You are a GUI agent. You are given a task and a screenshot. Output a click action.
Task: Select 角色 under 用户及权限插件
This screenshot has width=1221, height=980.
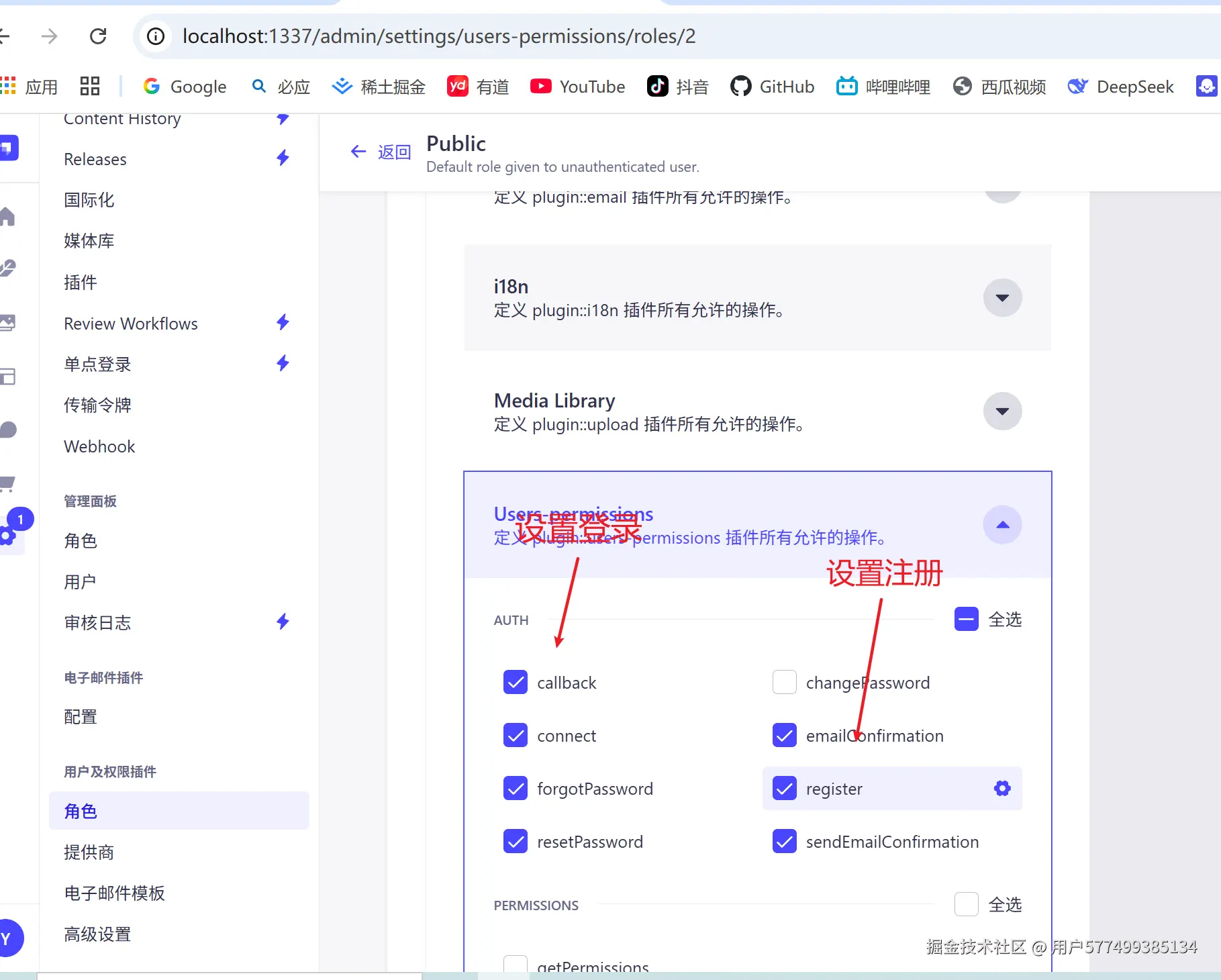click(x=179, y=811)
